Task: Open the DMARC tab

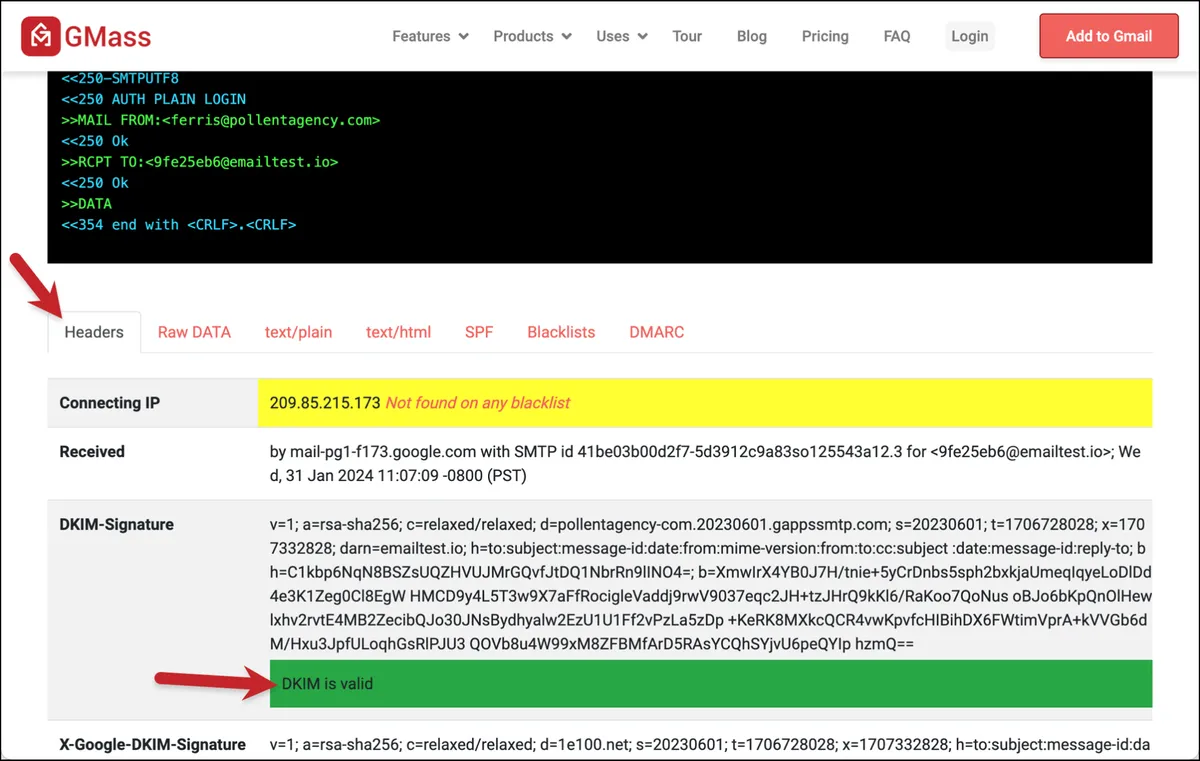Action: click(x=657, y=332)
